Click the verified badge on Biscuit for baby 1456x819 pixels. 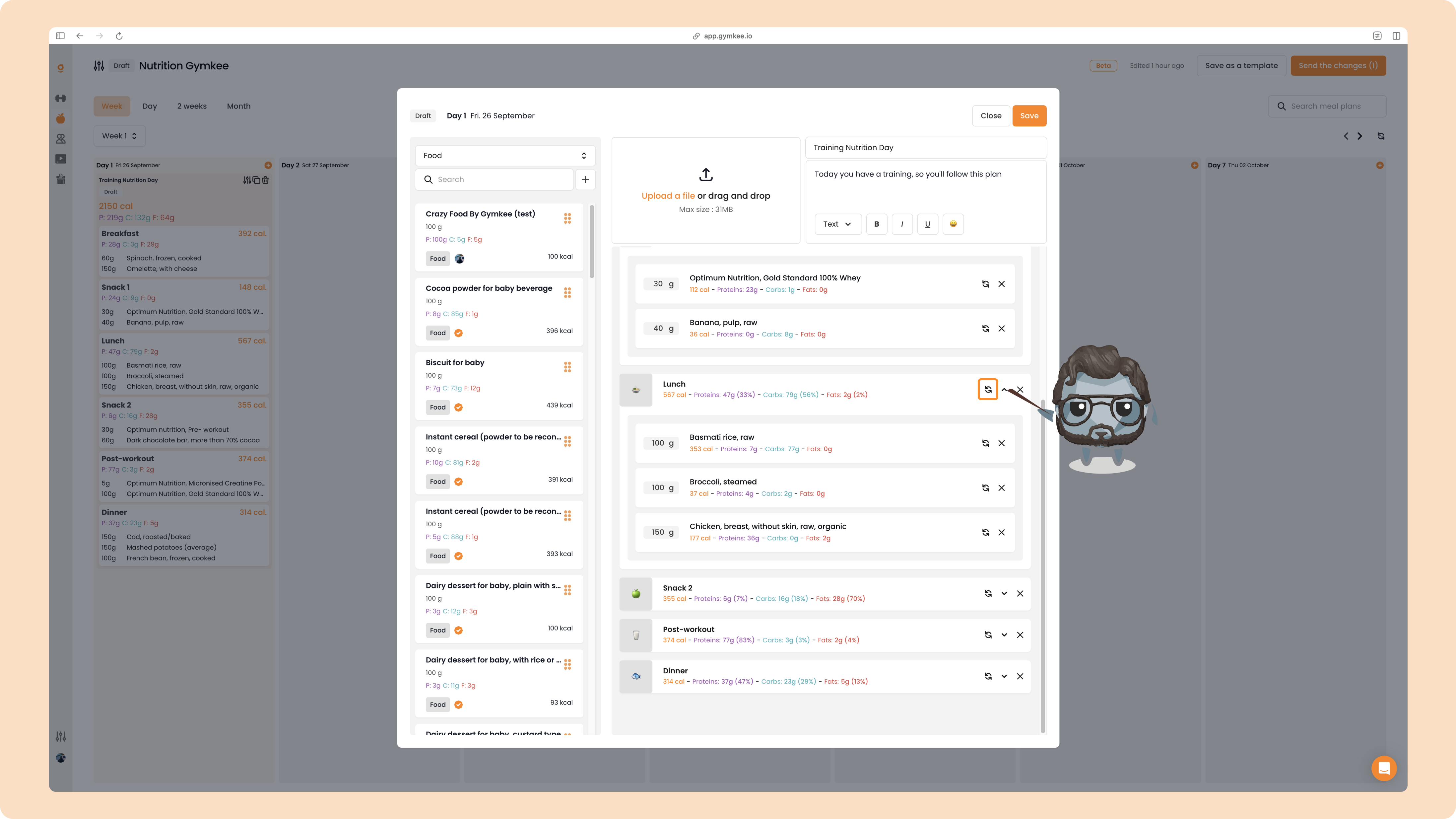(x=458, y=407)
